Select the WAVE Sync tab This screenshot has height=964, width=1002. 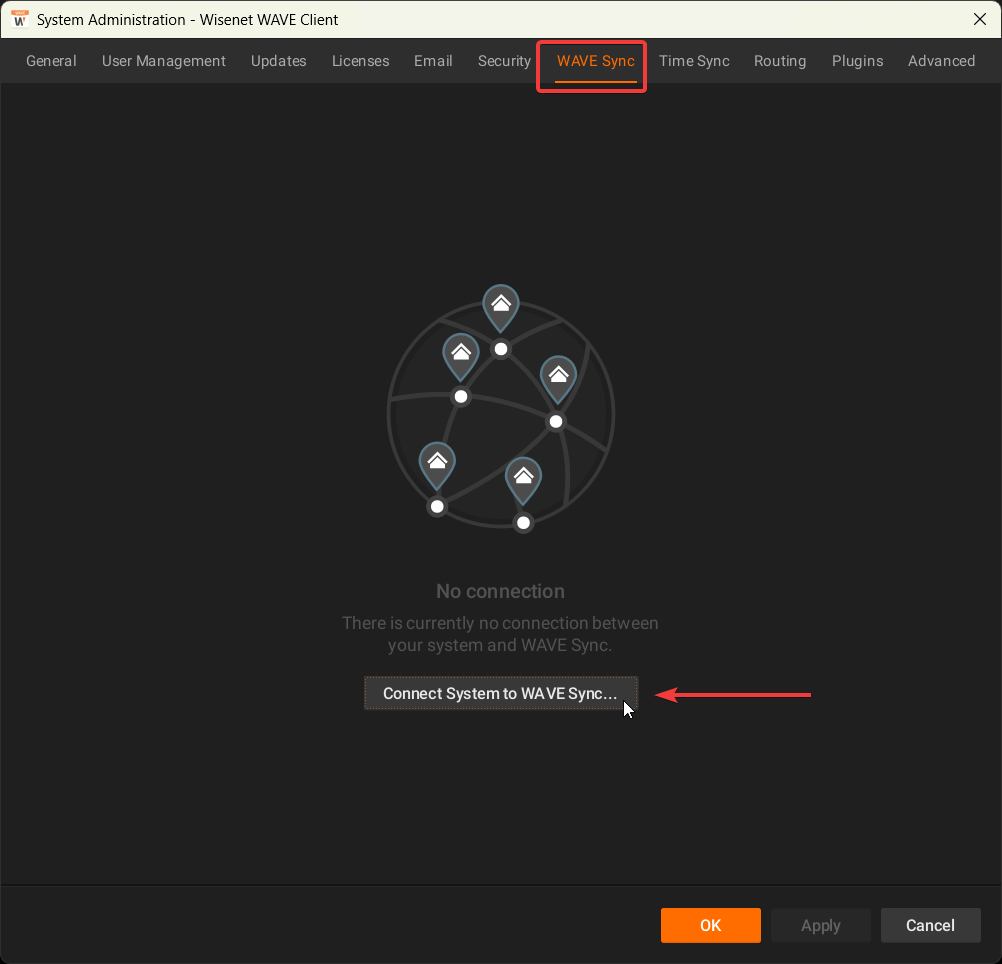pos(596,61)
